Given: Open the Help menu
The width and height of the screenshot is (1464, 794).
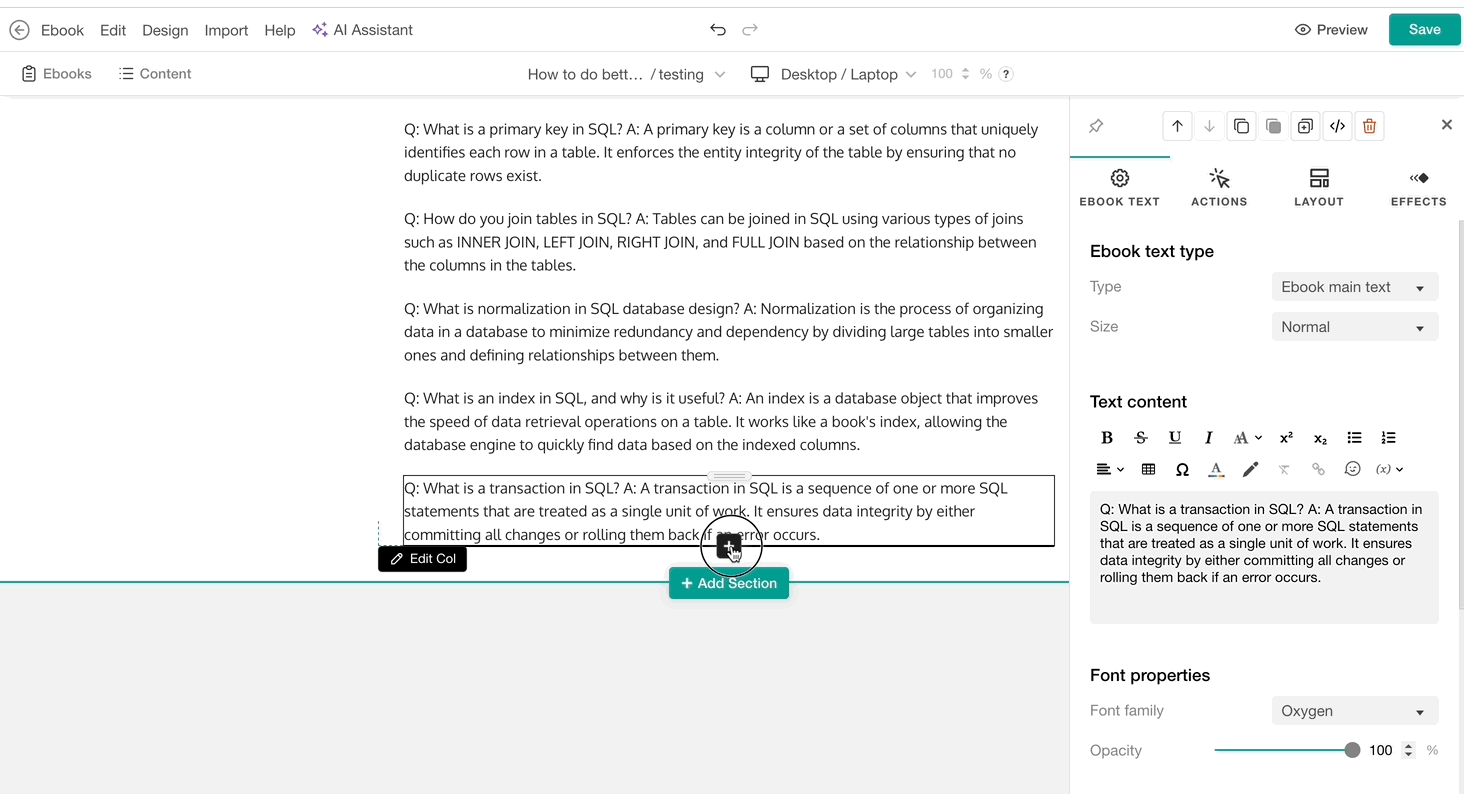Looking at the screenshot, I should 280,30.
